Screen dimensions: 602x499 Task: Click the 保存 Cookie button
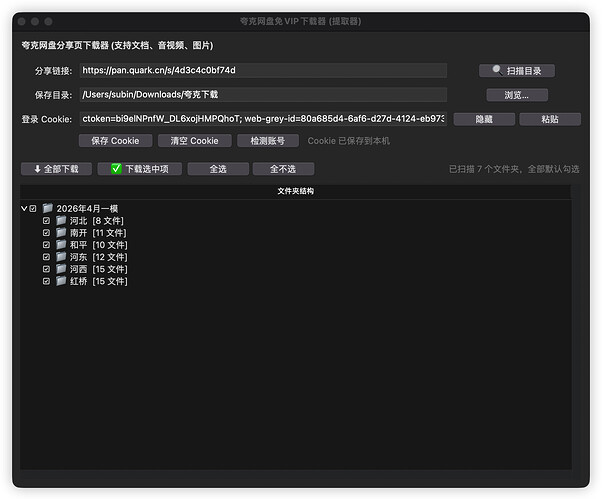115,141
